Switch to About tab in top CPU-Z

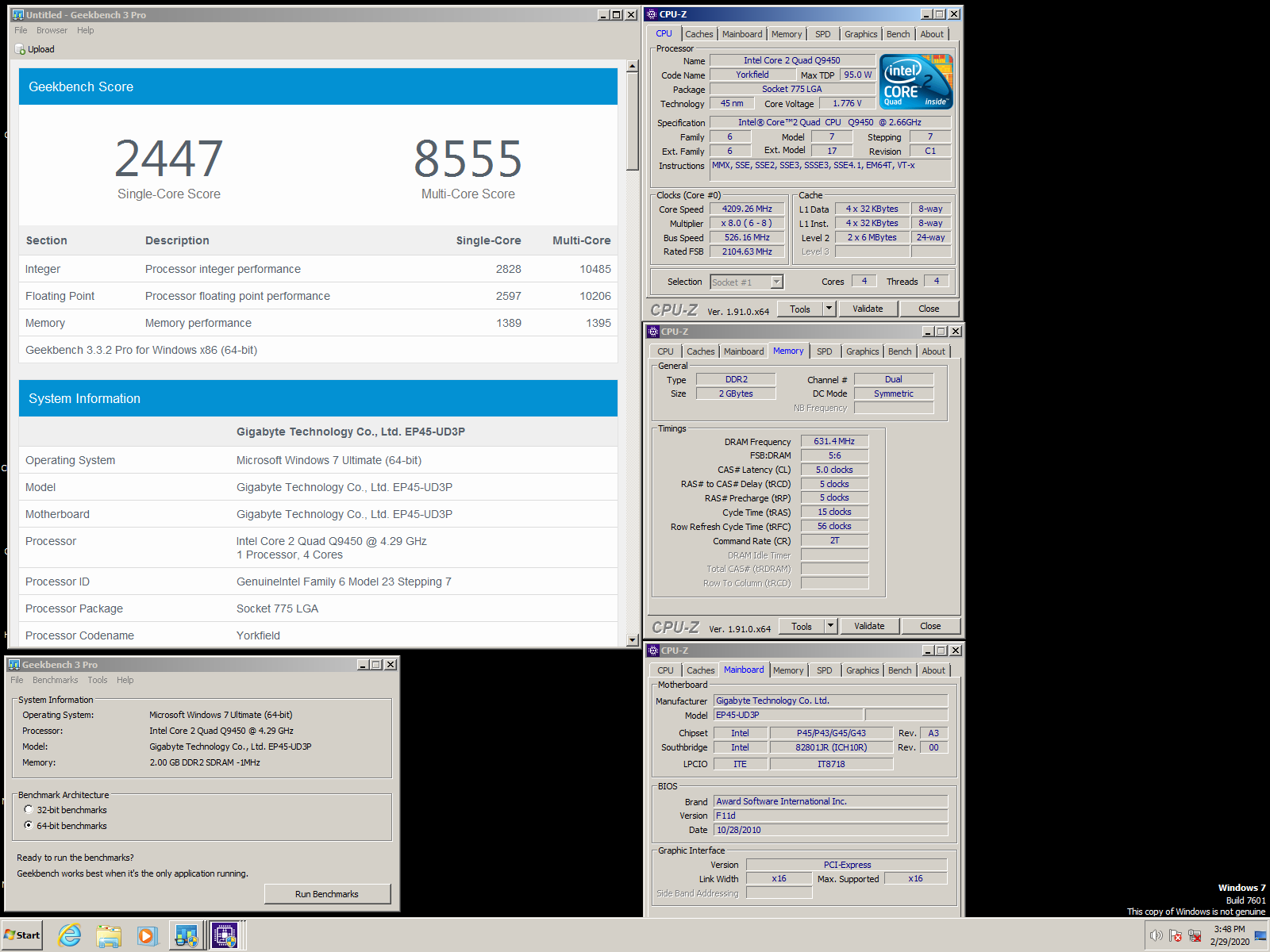click(932, 34)
